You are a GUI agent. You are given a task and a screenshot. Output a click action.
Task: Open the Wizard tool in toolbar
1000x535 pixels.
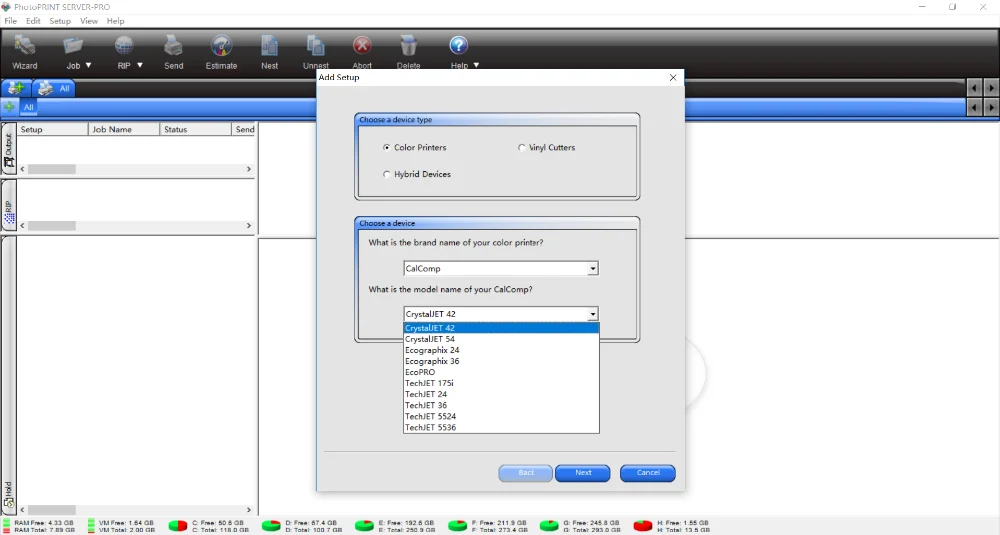point(24,52)
